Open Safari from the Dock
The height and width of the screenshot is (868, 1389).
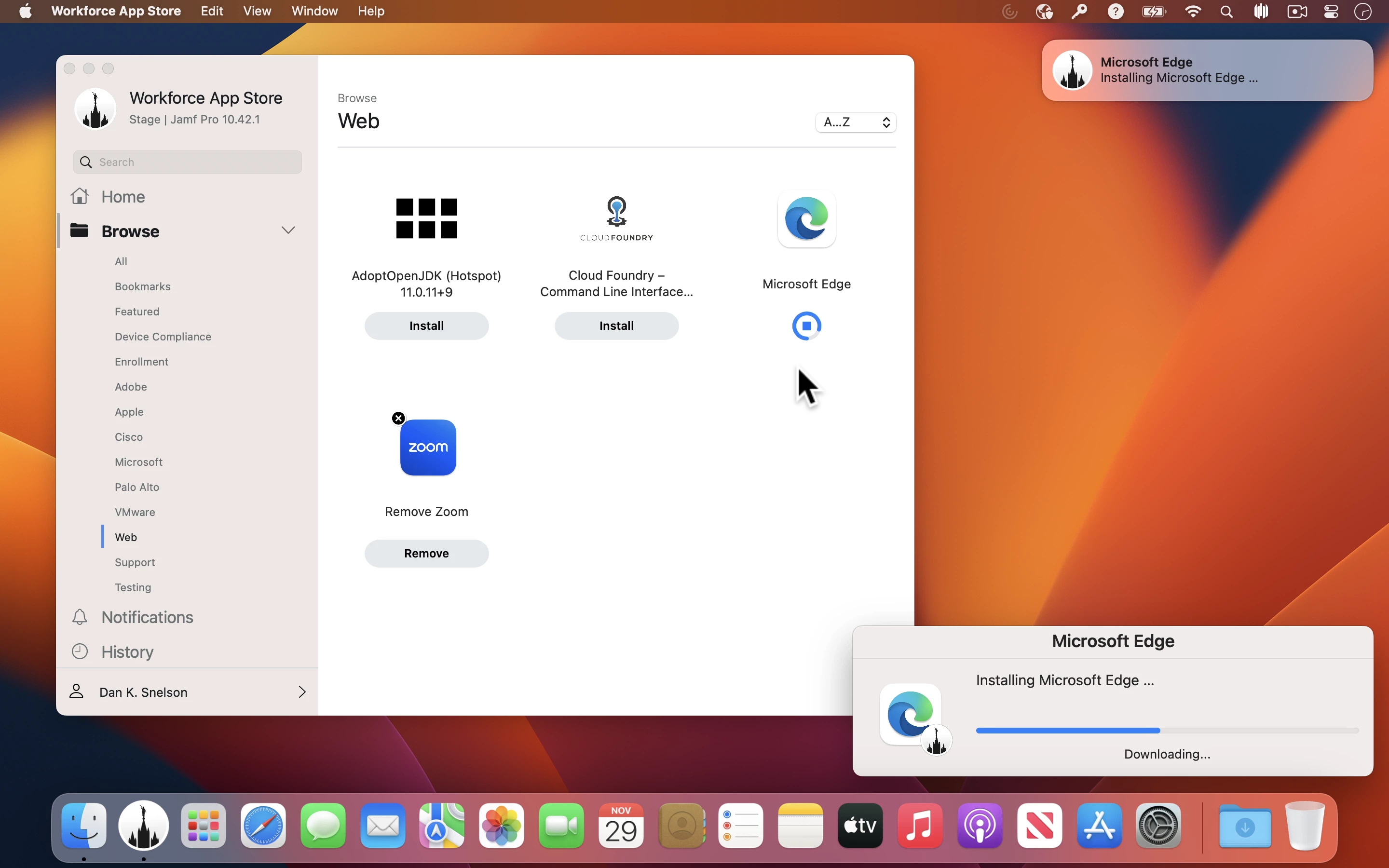point(263,826)
